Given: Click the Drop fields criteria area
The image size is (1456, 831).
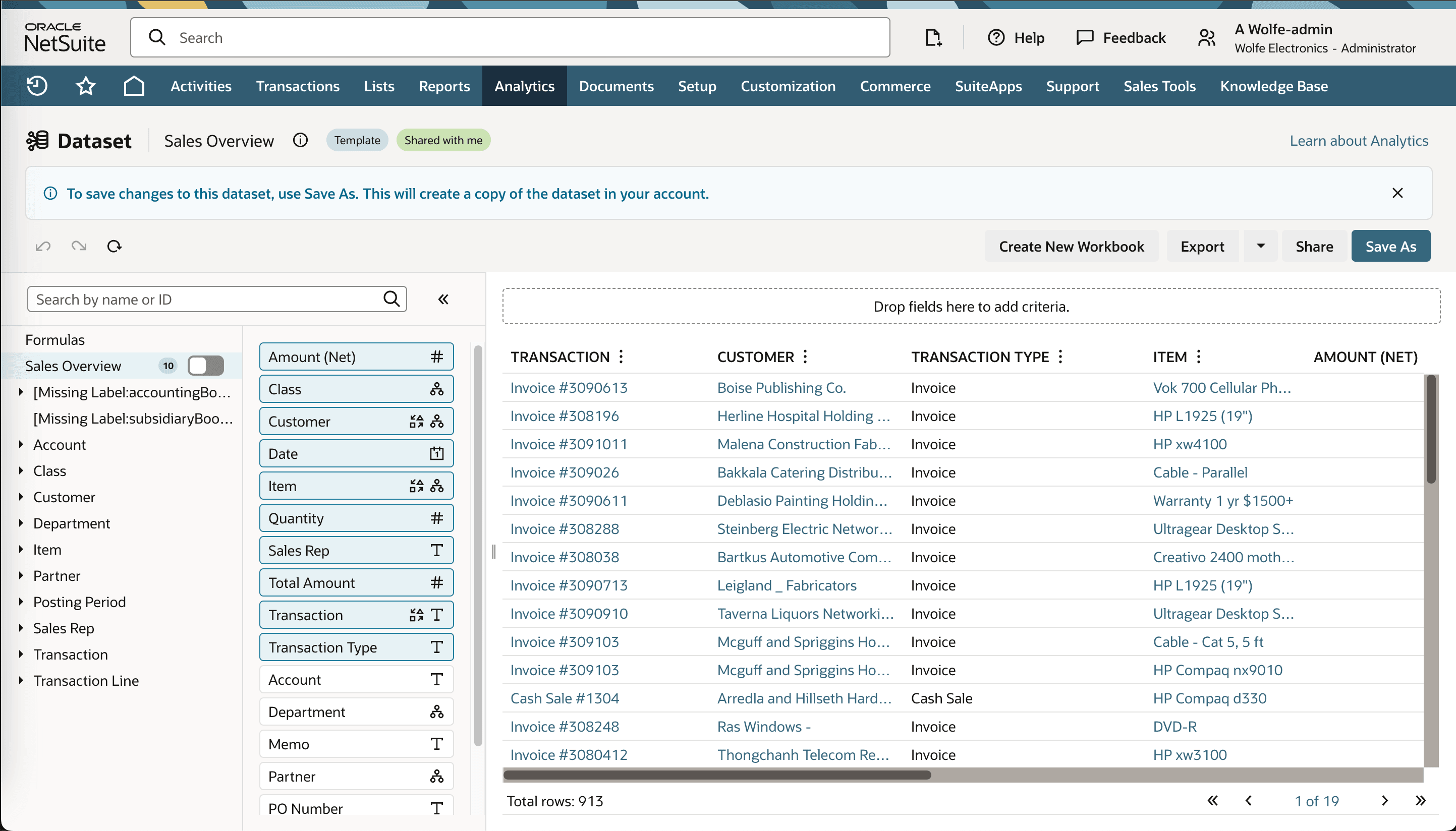Looking at the screenshot, I should pos(971,307).
